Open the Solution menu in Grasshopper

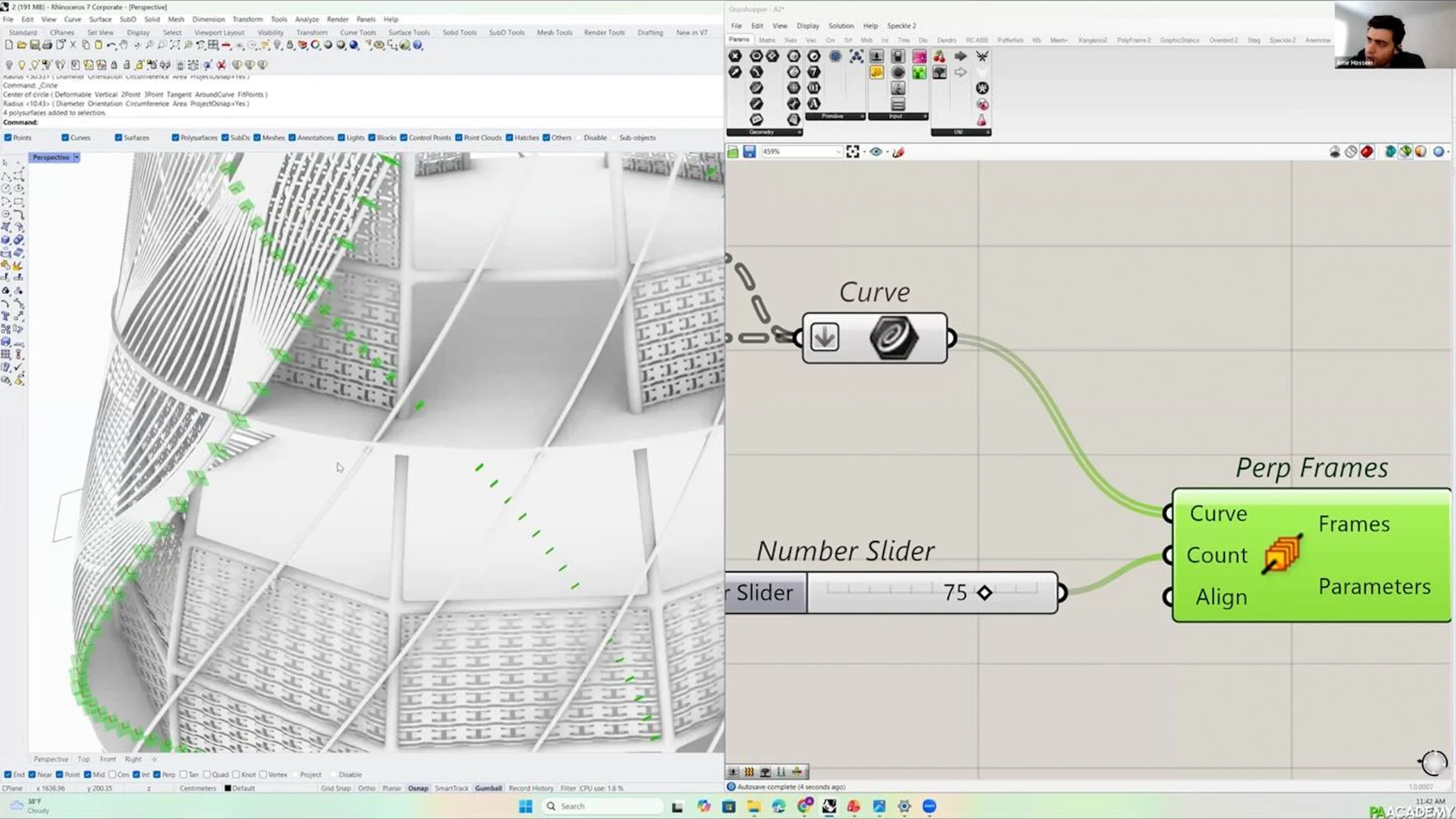pos(840,26)
